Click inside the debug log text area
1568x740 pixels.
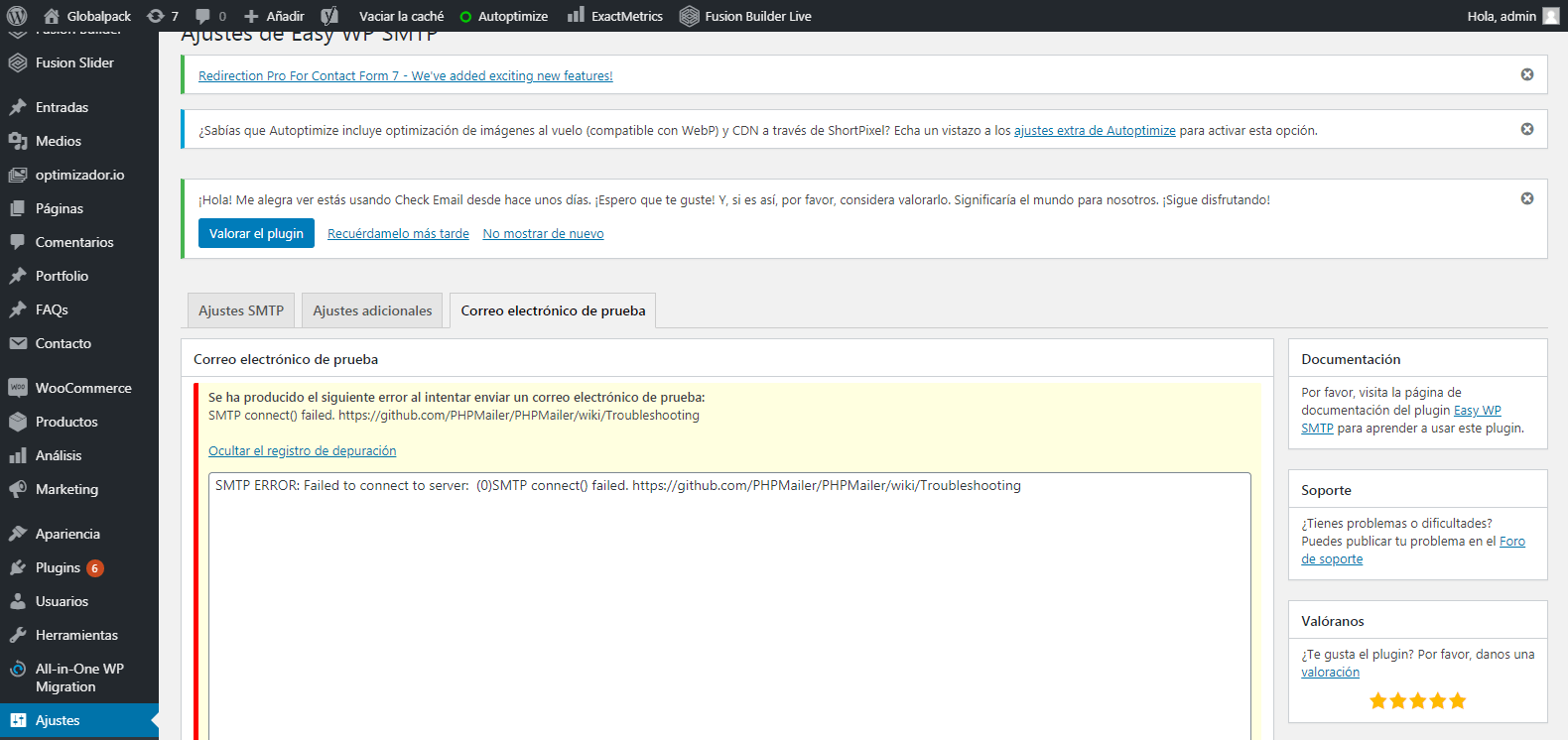[729, 606]
